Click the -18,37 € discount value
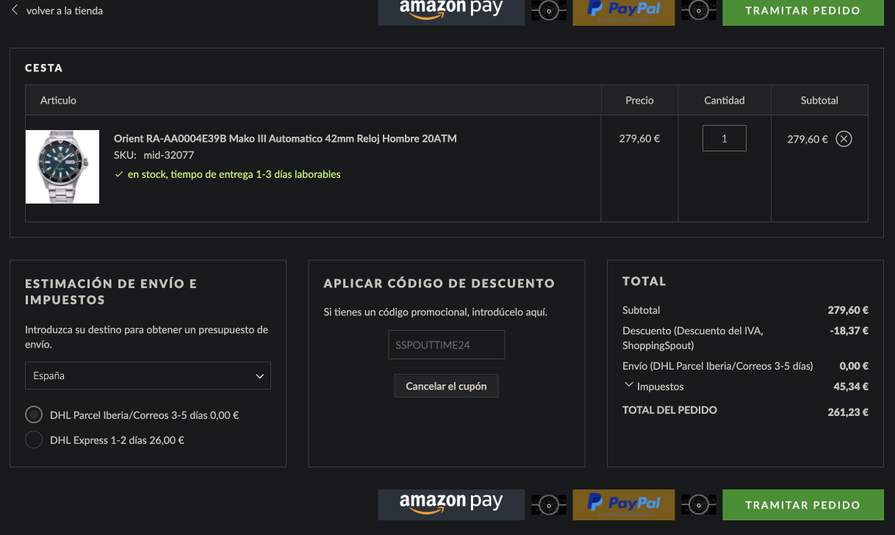The width and height of the screenshot is (895, 535). pos(849,330)
